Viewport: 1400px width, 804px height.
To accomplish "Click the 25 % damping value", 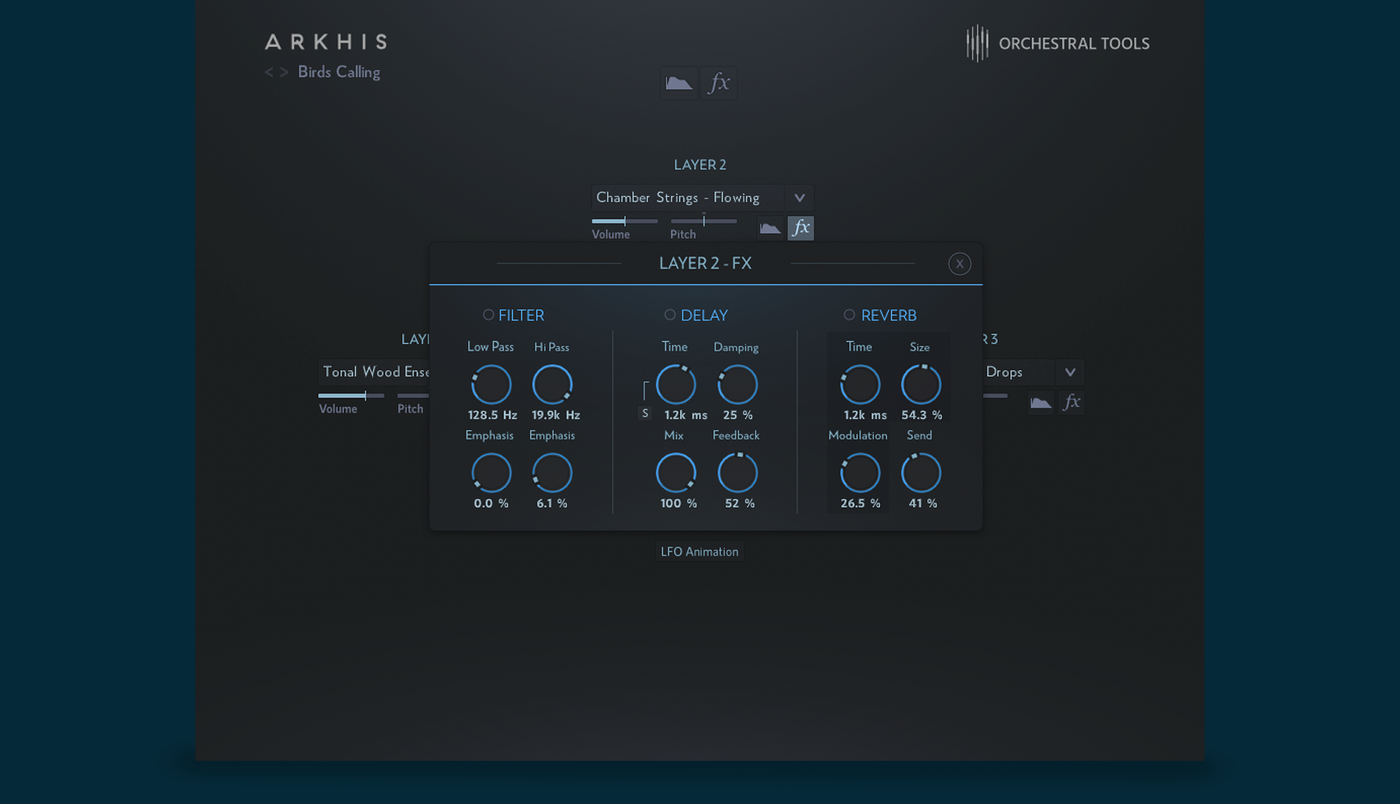I will [738, 415].
